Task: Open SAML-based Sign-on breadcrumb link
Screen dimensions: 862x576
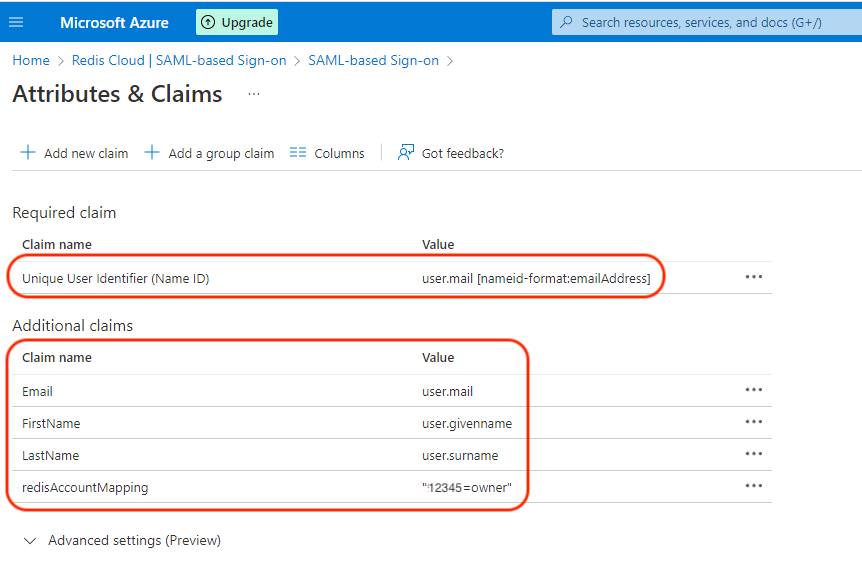Action: [373, 60]
